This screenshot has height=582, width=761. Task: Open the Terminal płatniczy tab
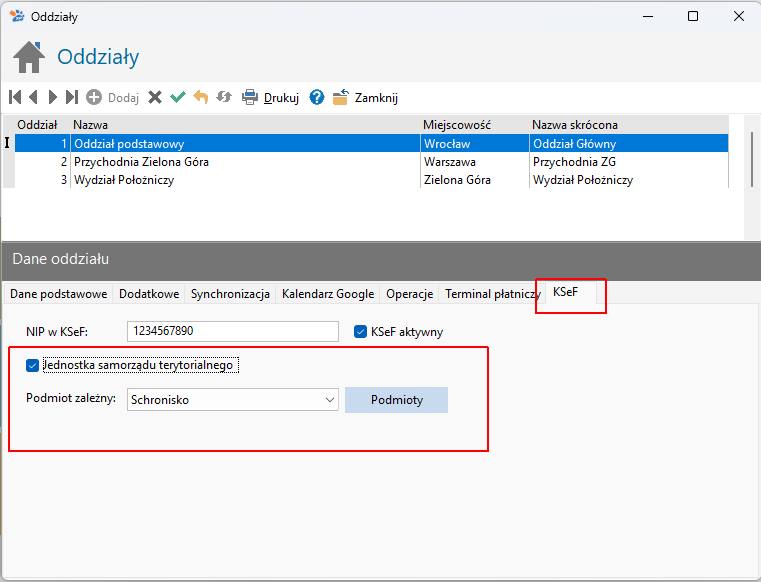tap(492, 294)
